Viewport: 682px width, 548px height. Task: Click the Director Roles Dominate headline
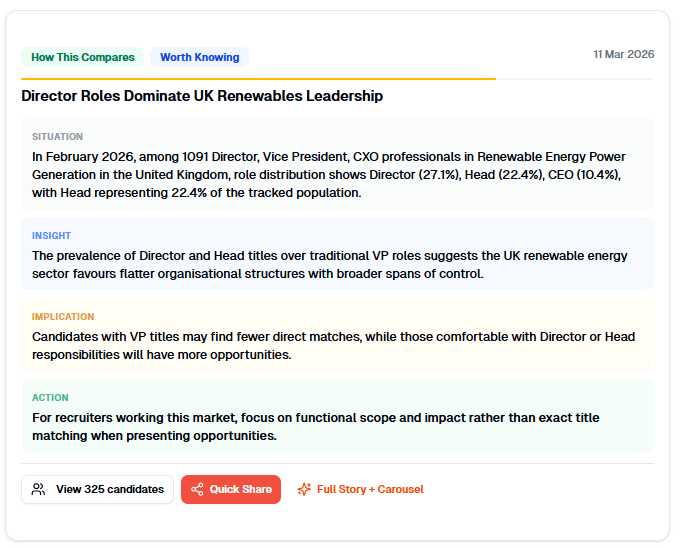pyautogui.click(x=202, y=97)
